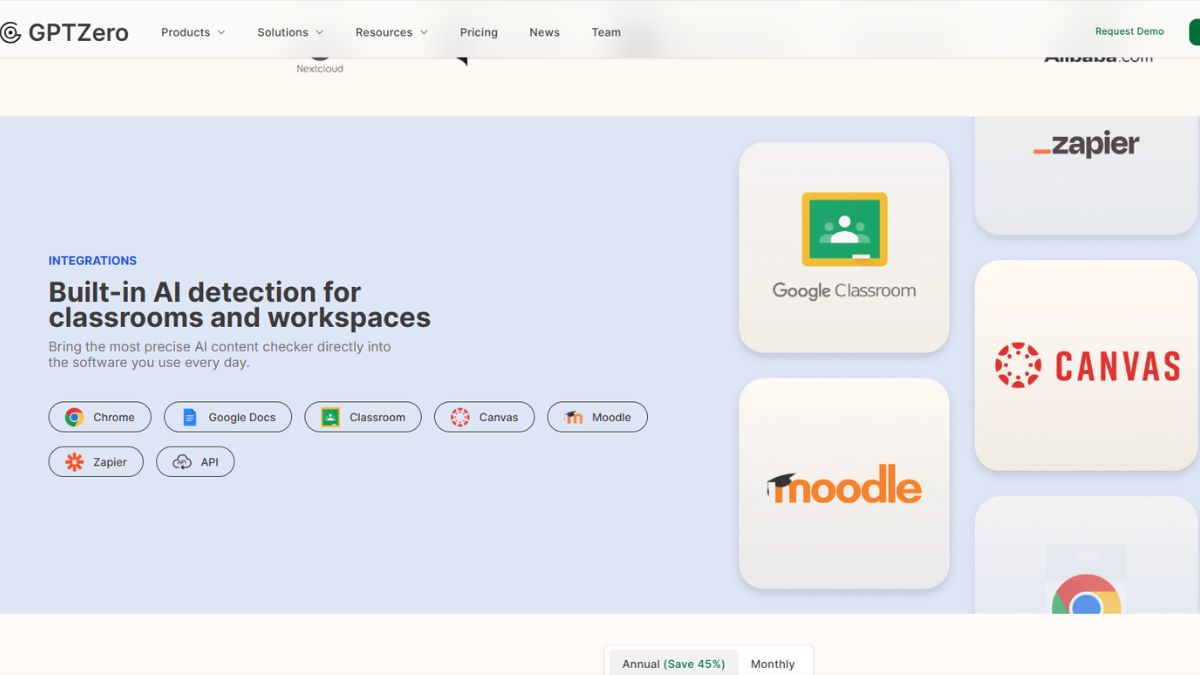1200x675 pixels.
Task: Open the Products menu
Action: click(193, 32)
